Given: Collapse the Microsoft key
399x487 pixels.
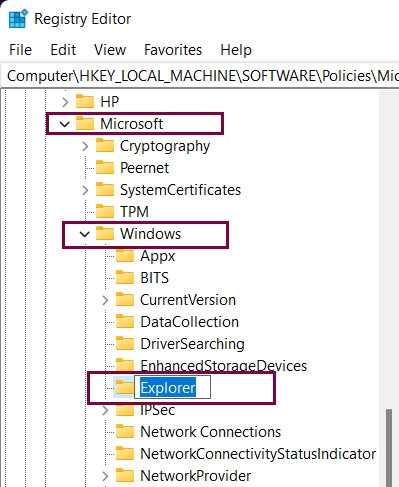Looking at the screenshot, I should [64, 124].
